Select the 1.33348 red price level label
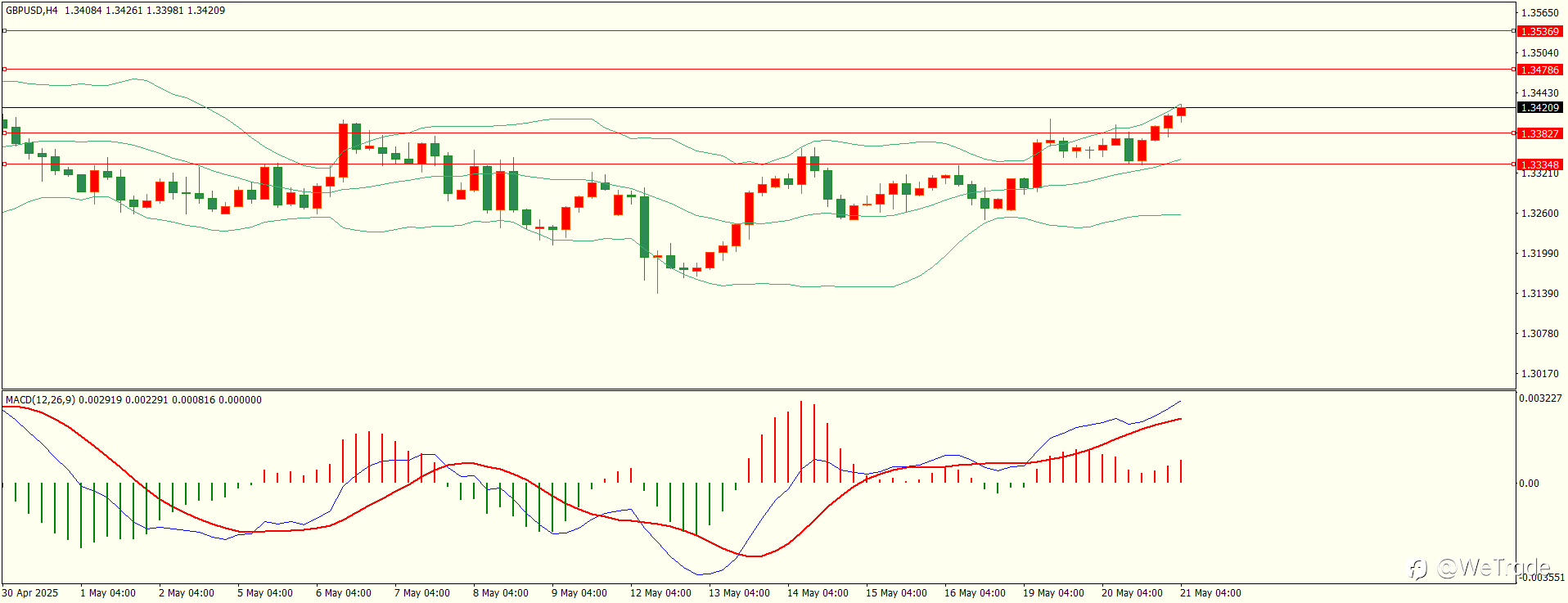The image size is (1568, 603). coord(1539,164)
